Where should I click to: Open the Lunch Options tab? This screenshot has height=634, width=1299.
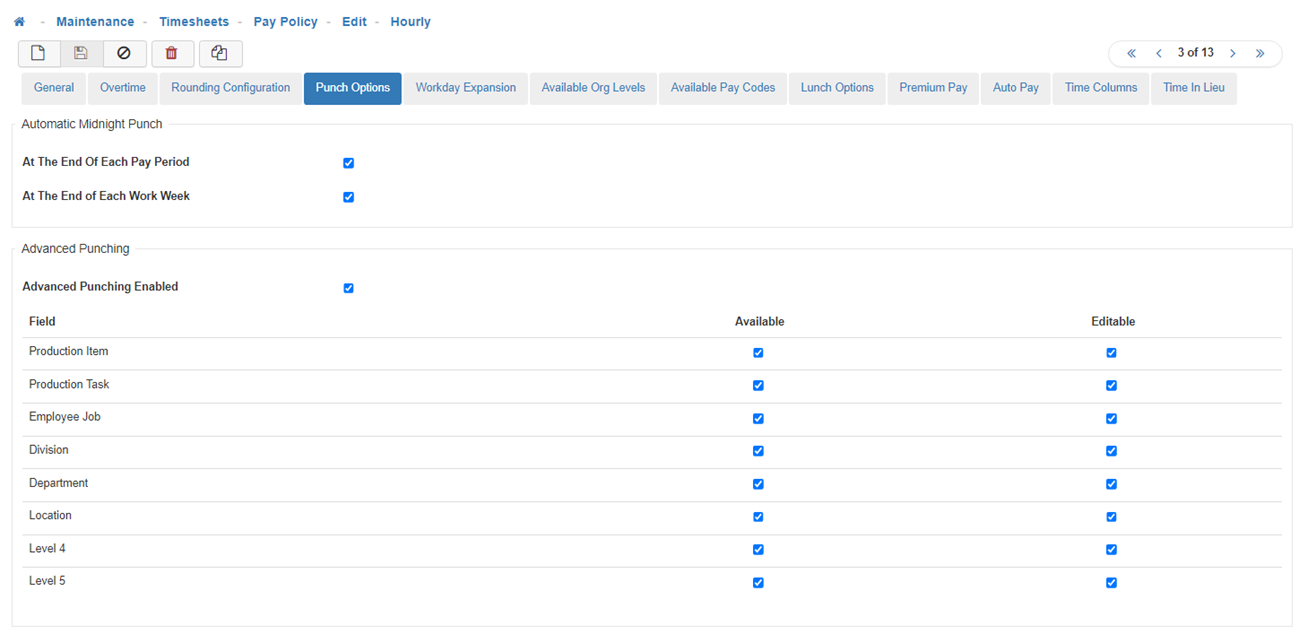pos(837,88)
